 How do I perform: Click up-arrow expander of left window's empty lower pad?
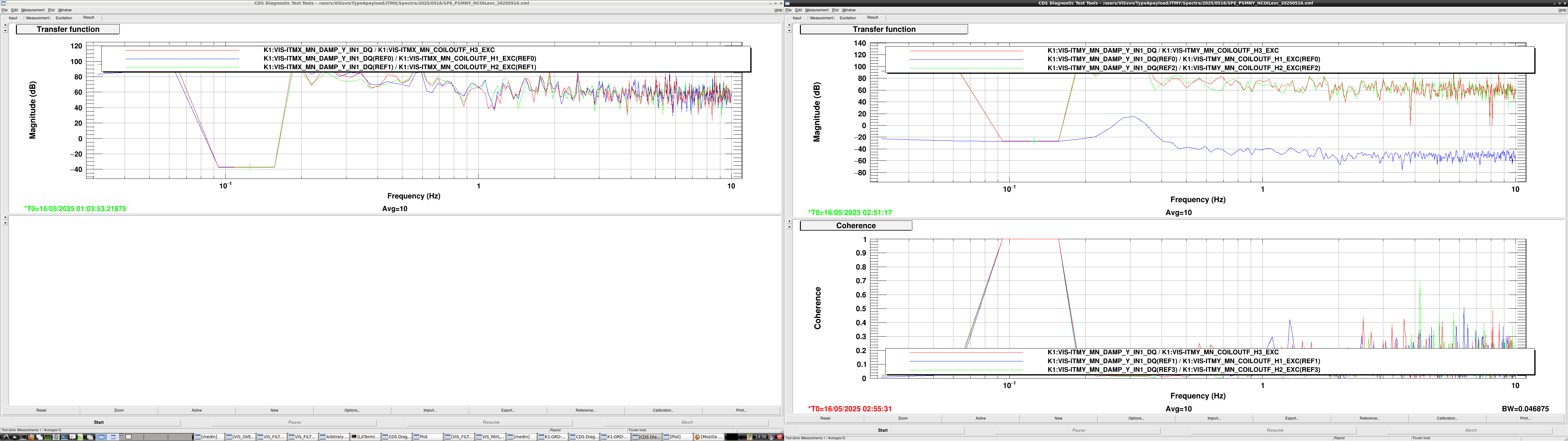pyautogui.click(x=5, y=222)
